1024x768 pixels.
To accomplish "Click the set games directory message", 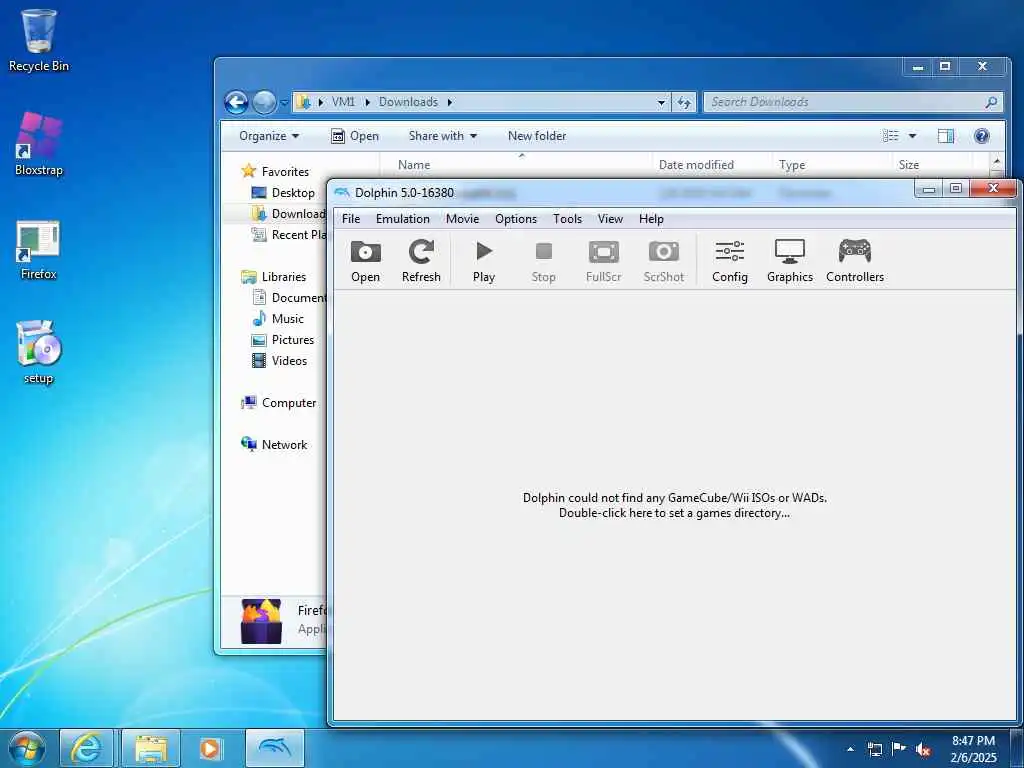I will (675, 505).
